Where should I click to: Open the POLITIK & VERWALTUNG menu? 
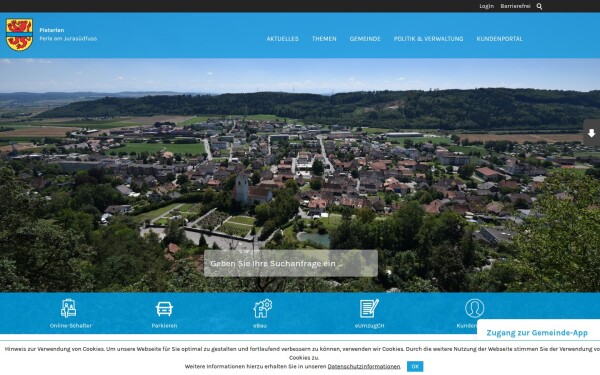429,39
